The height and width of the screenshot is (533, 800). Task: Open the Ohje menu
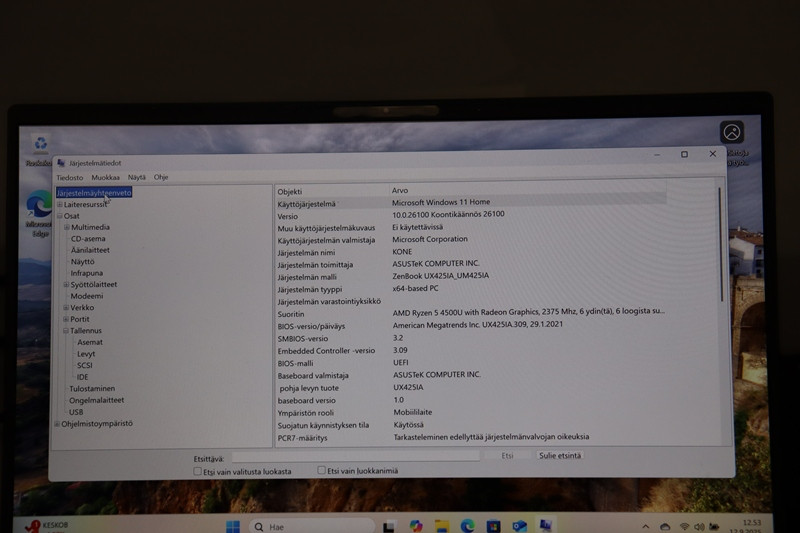pyautogui.click(x=161, y=177)
